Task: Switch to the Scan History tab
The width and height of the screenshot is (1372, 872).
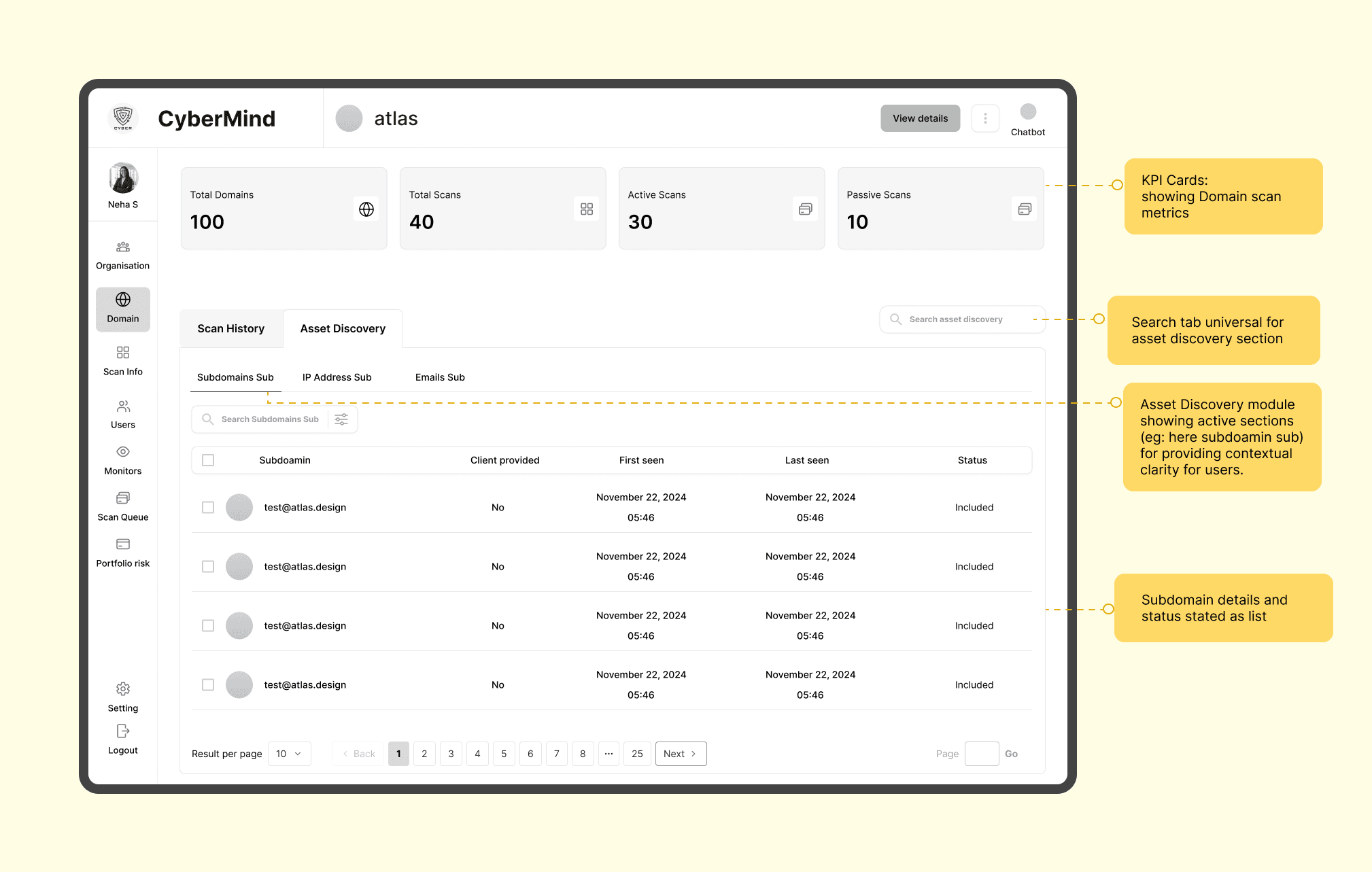Action: pos(230,329)
